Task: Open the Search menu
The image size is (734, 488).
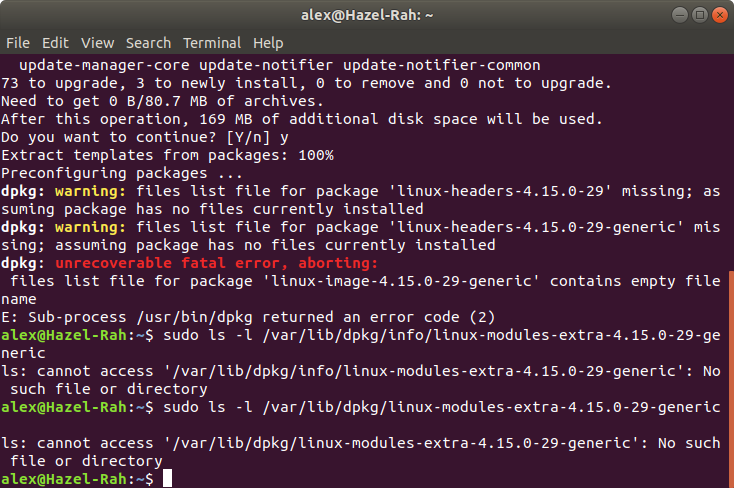Action: [148, 43]
